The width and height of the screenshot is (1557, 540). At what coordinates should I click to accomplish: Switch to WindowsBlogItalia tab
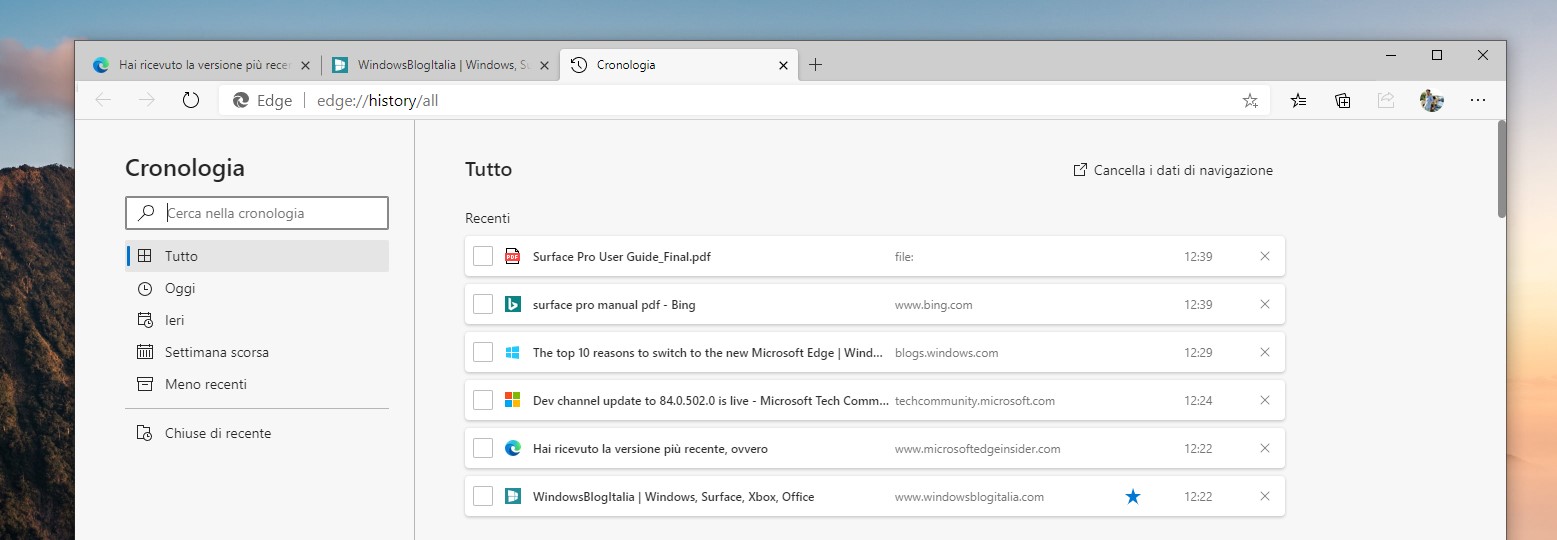coord(440,65)
